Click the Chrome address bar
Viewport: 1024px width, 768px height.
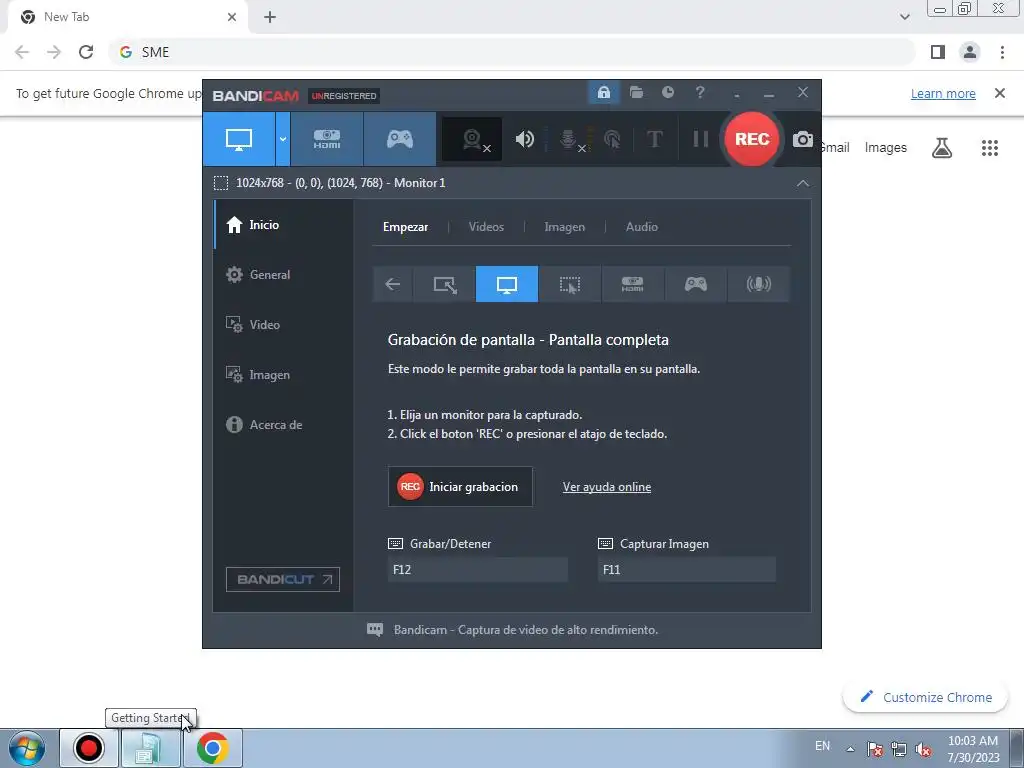pyautogui.click(x=512, y=52)
